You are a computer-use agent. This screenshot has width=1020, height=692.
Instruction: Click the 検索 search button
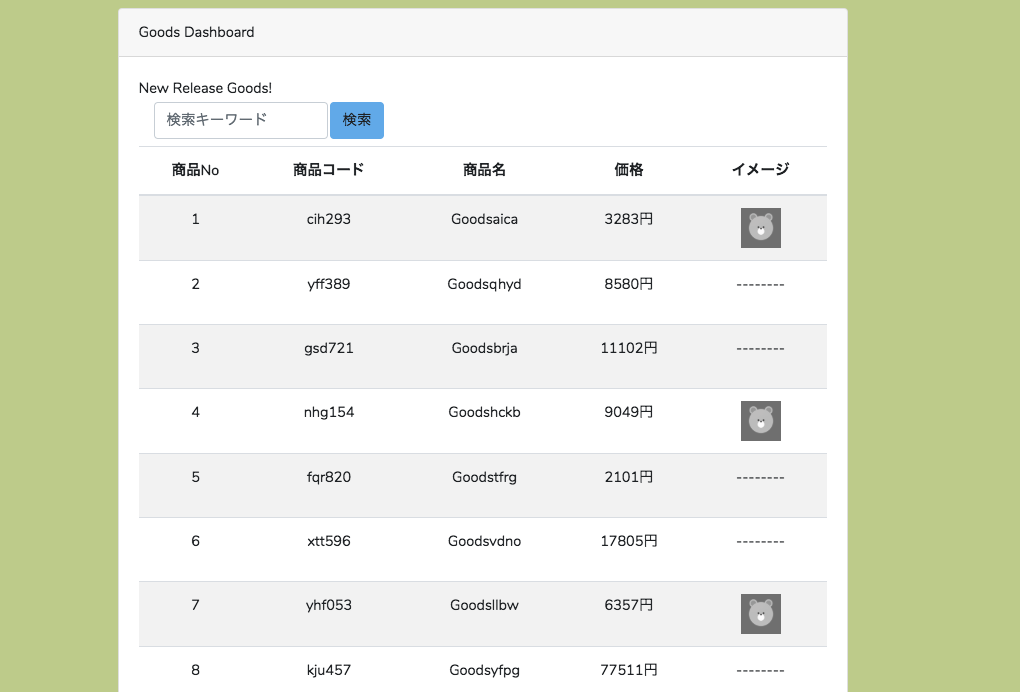click(x=357, y=120)
